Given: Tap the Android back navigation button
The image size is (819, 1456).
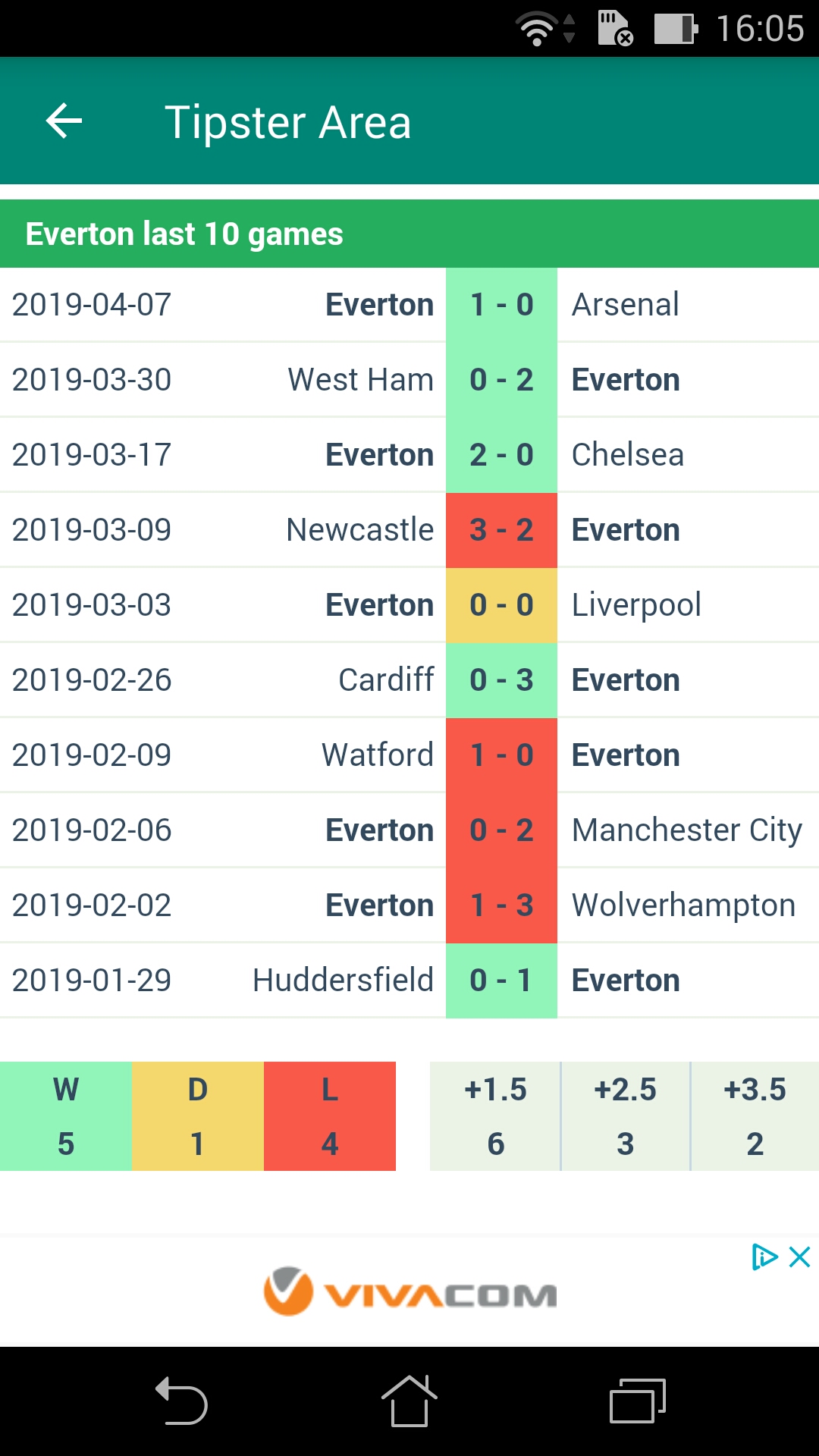Looking at the screenshot, I should pyautogui.click(x=181, y=1401).
